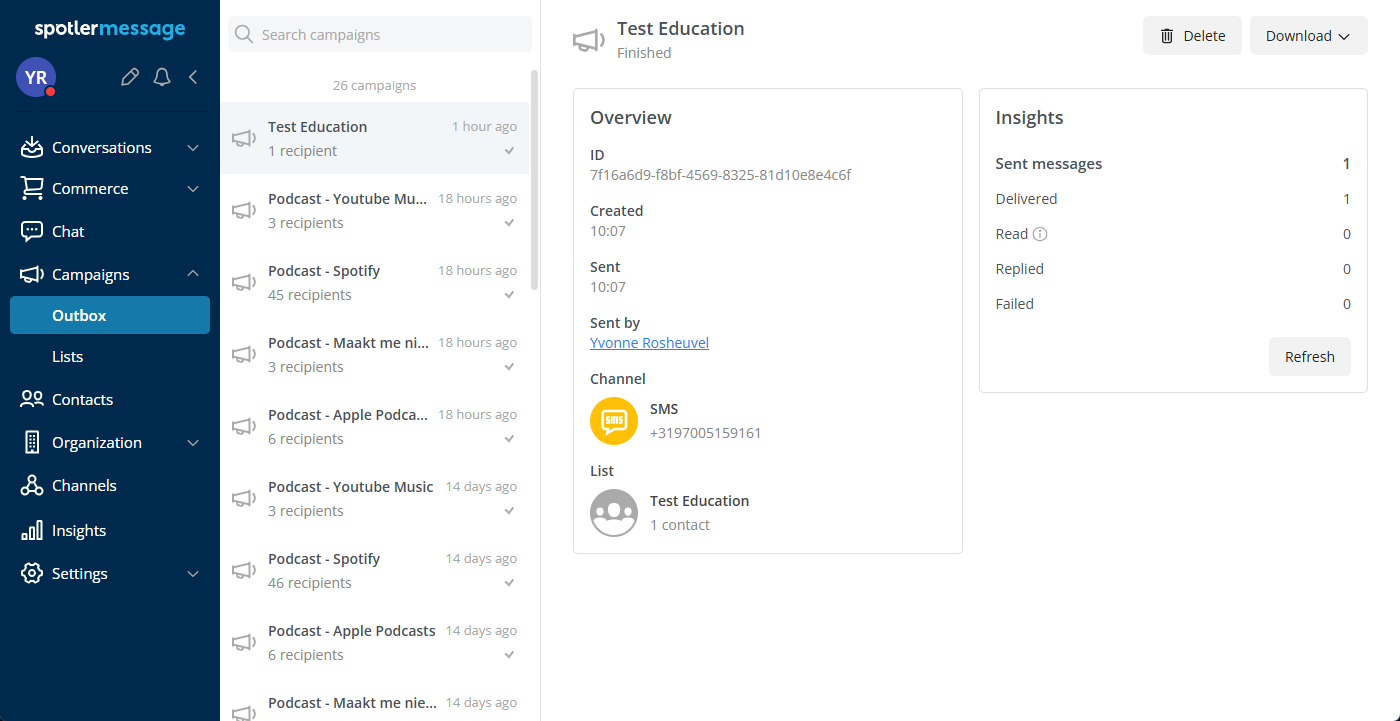Open the Contacts page
The image size is (1400, 721).
(x=82, y=400)
